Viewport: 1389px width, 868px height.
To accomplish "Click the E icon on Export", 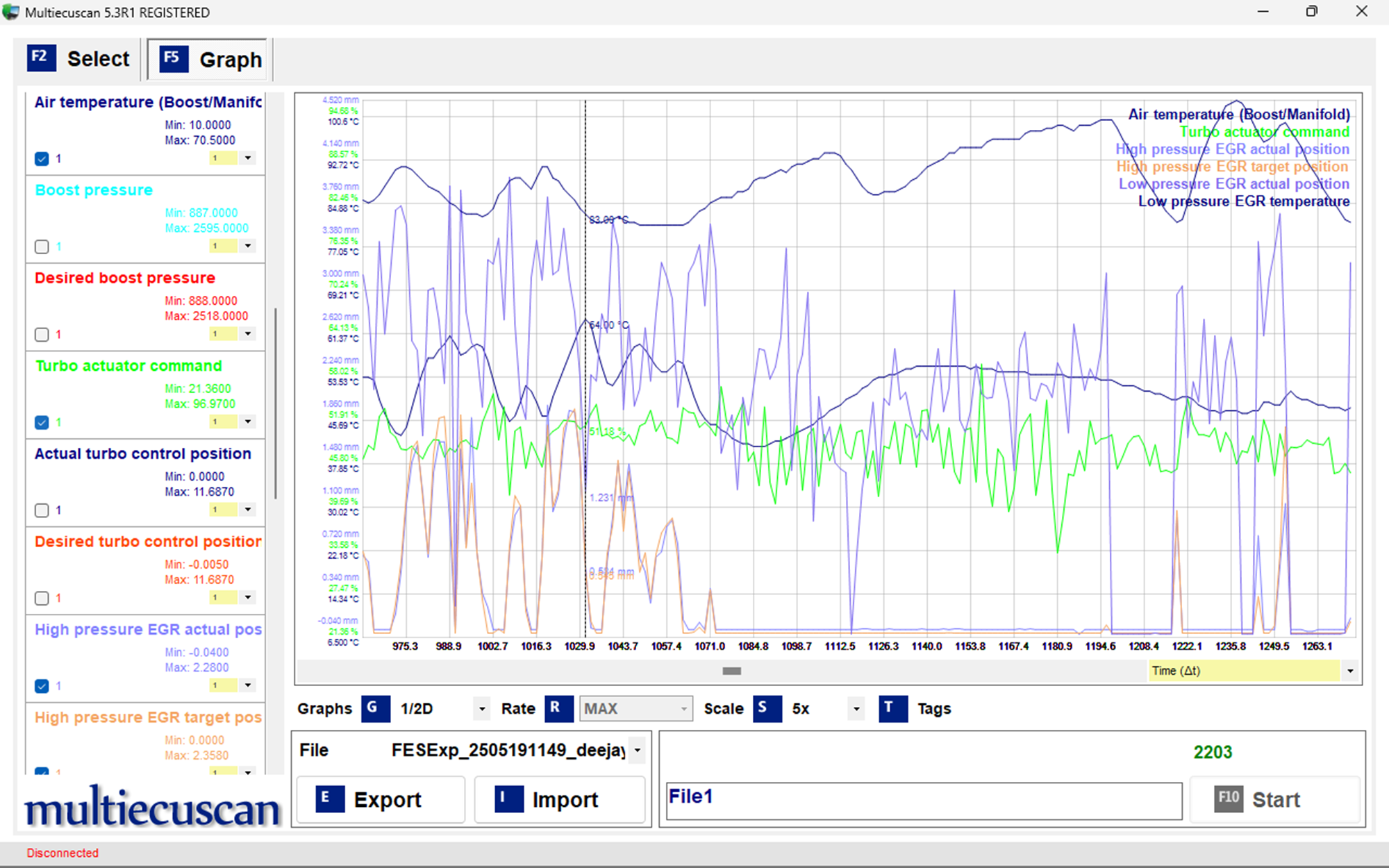I will click(330, 799).
